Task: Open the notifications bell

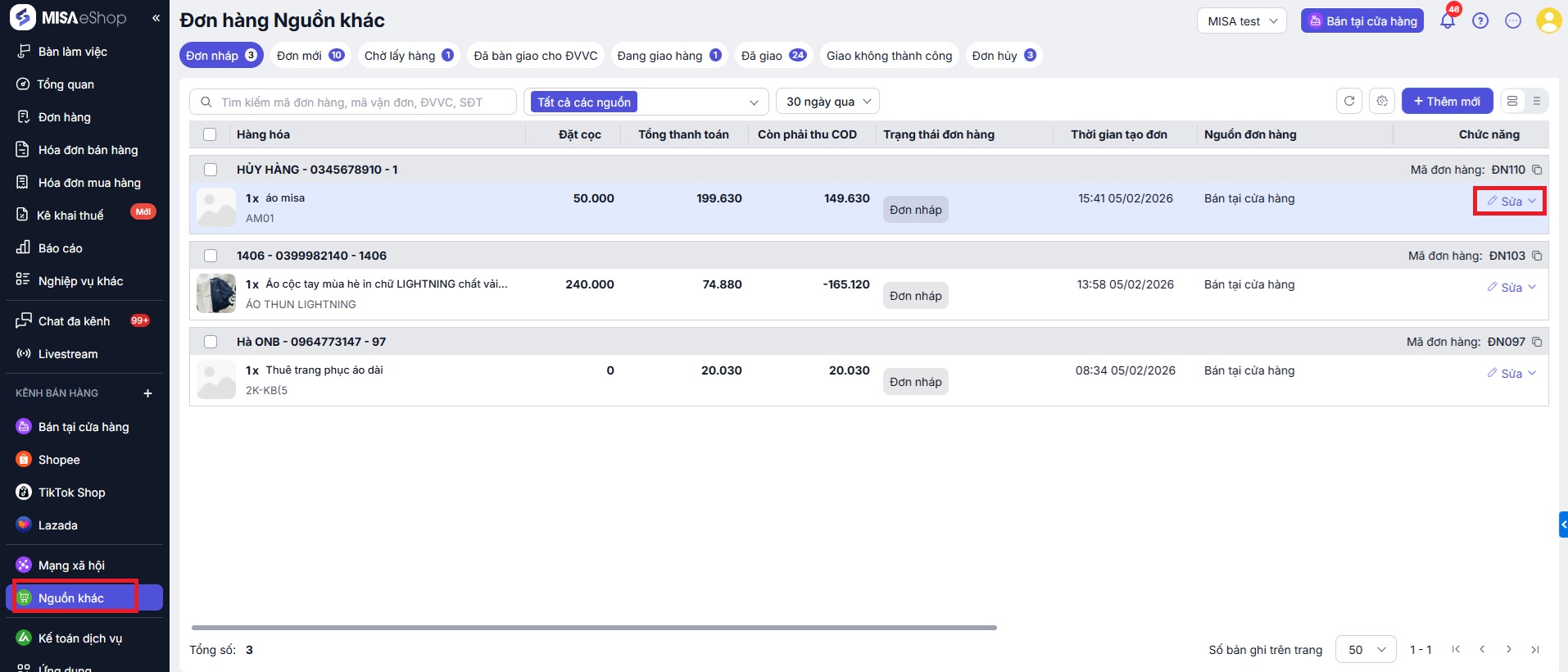Action: [x=1448, y=21]
